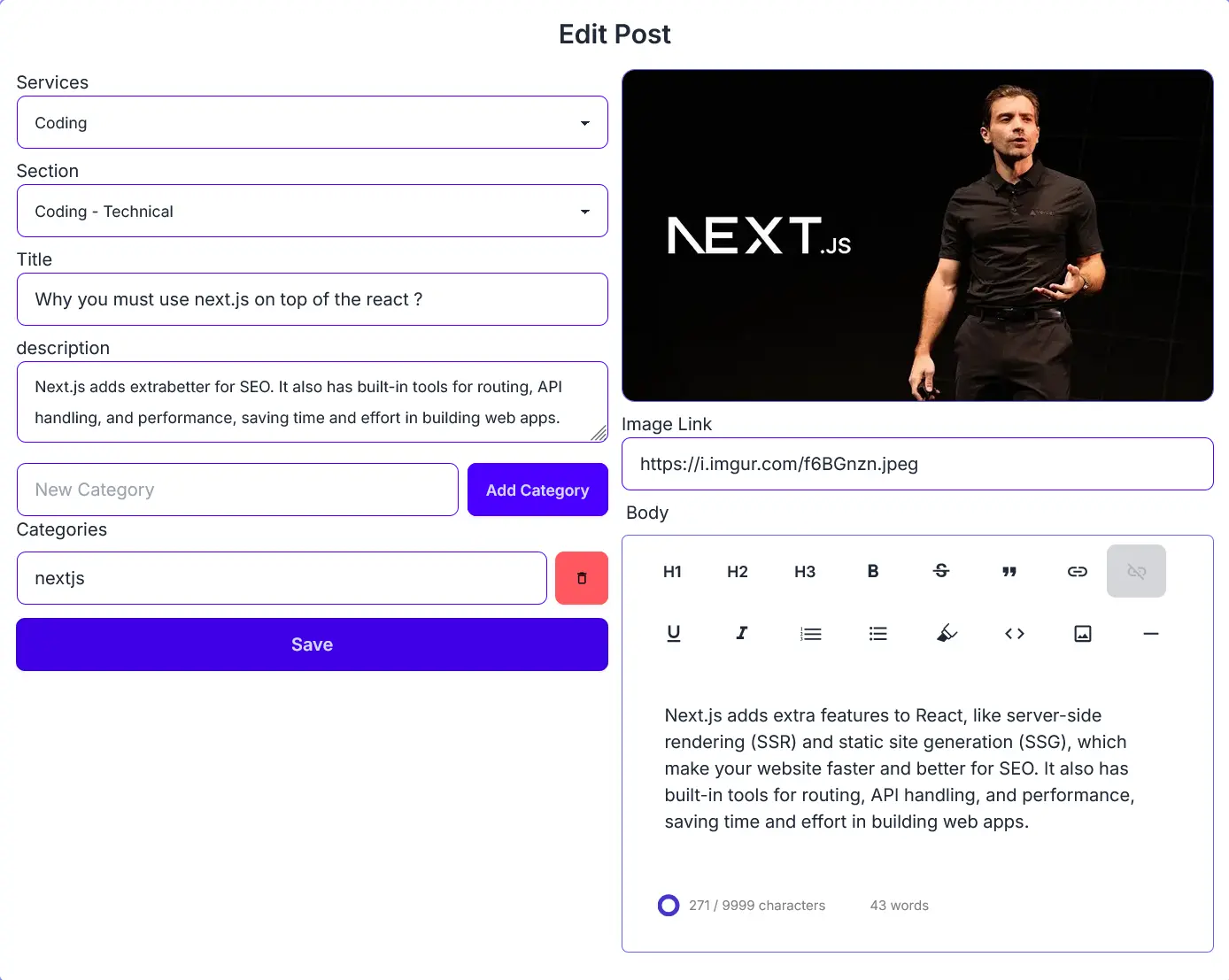Click the Body label
This screenshot has width=1229, height=980.
point(647,513)
